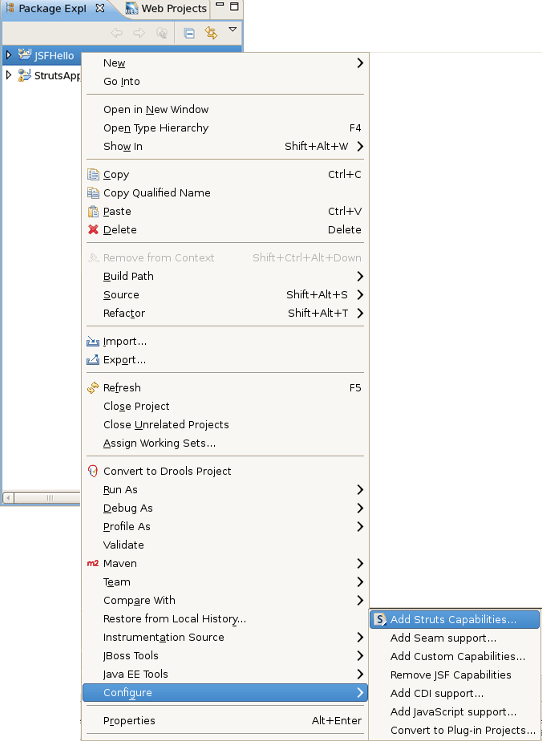Click the JSFHello project icon
This screenshot has height=746, width=546.
click(25, 55)
